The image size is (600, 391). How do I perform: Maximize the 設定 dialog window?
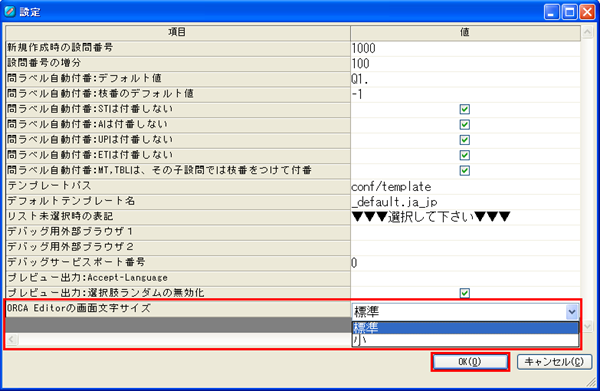569,12
